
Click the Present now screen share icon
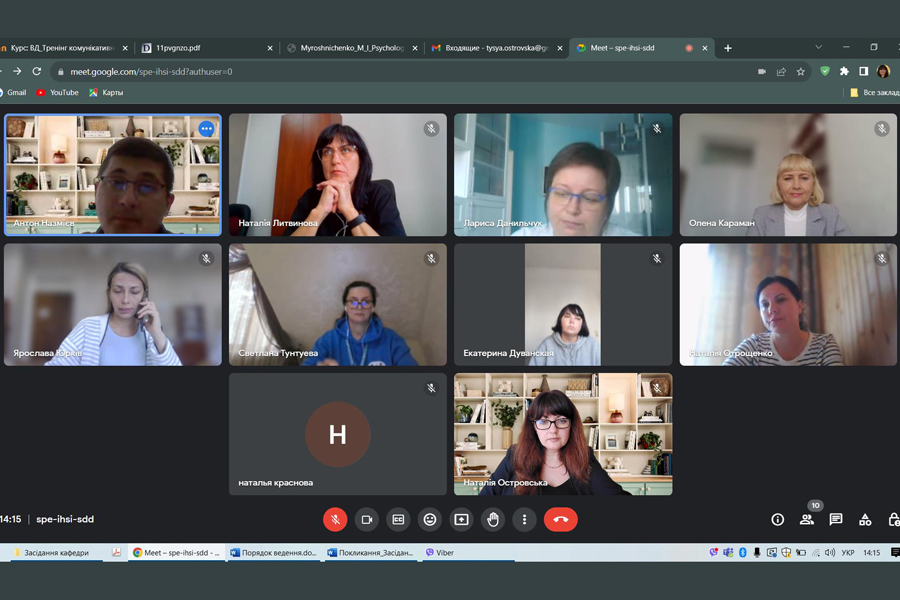[x=461, y=520]
